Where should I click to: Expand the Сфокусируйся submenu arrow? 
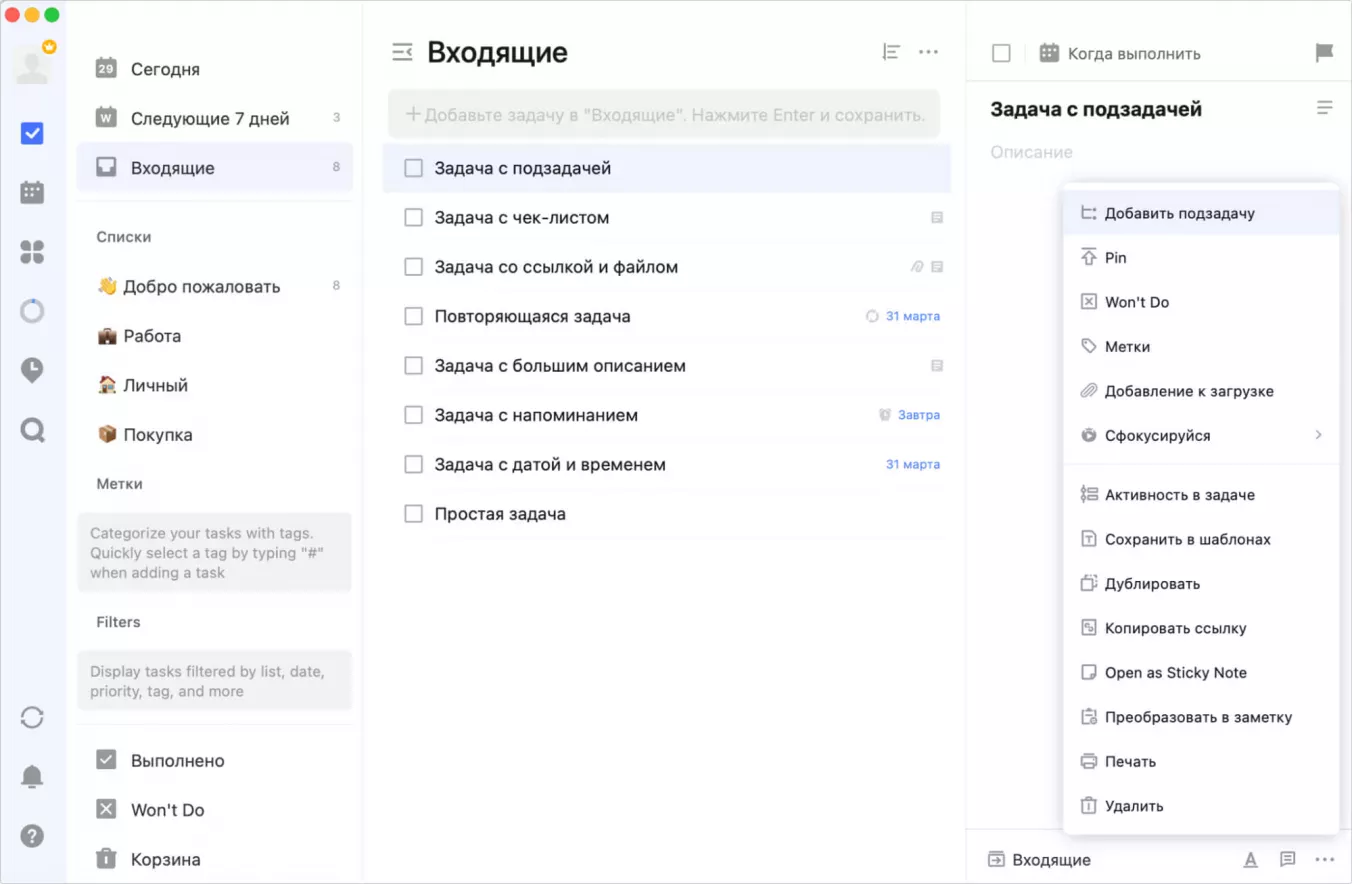pos(1318,435)
